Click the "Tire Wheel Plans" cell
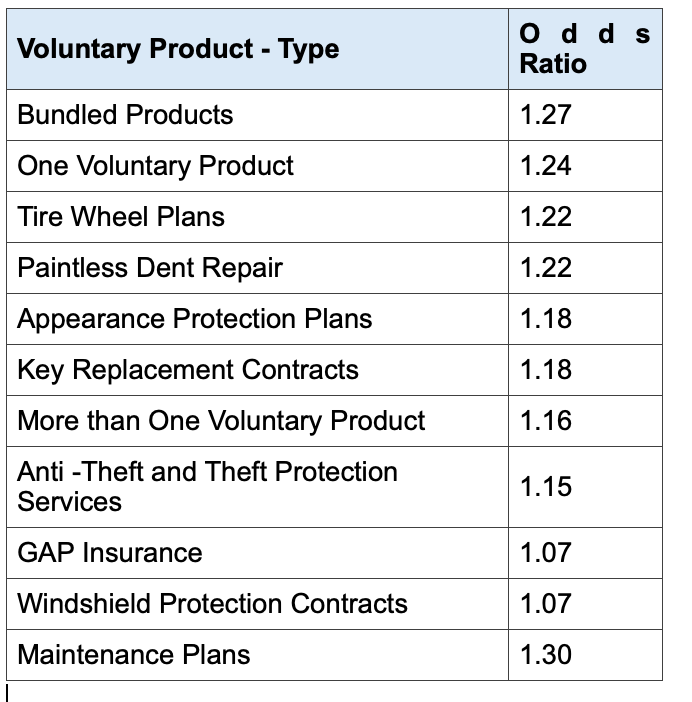Image resolution: width=692 pixels, height=702 pixels. pos(121,216)
